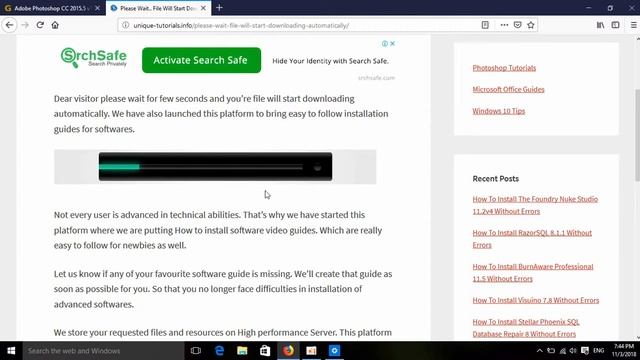Close the Adobe Photoshop CC tab
The height and width of the screenshot is (360, 640).
pyautogui.click(x=98, y=8)
